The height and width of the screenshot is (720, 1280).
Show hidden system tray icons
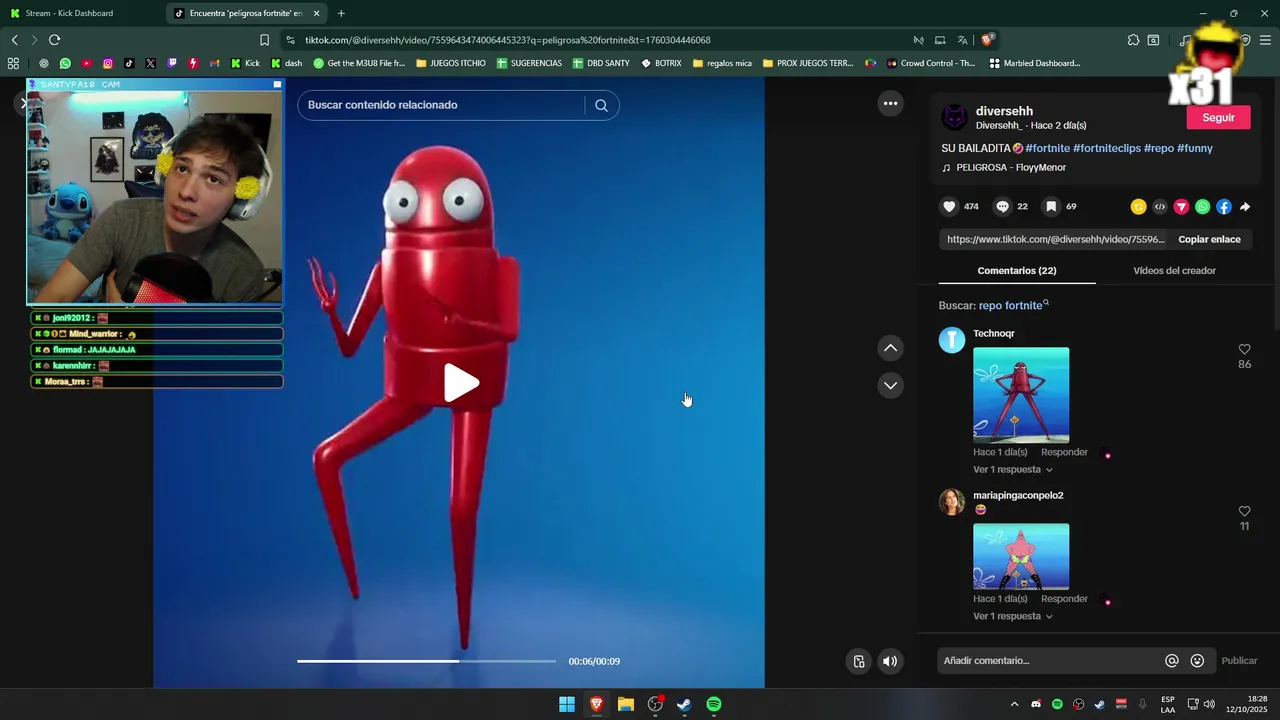pyautogui.click(x=1014, y=704)
